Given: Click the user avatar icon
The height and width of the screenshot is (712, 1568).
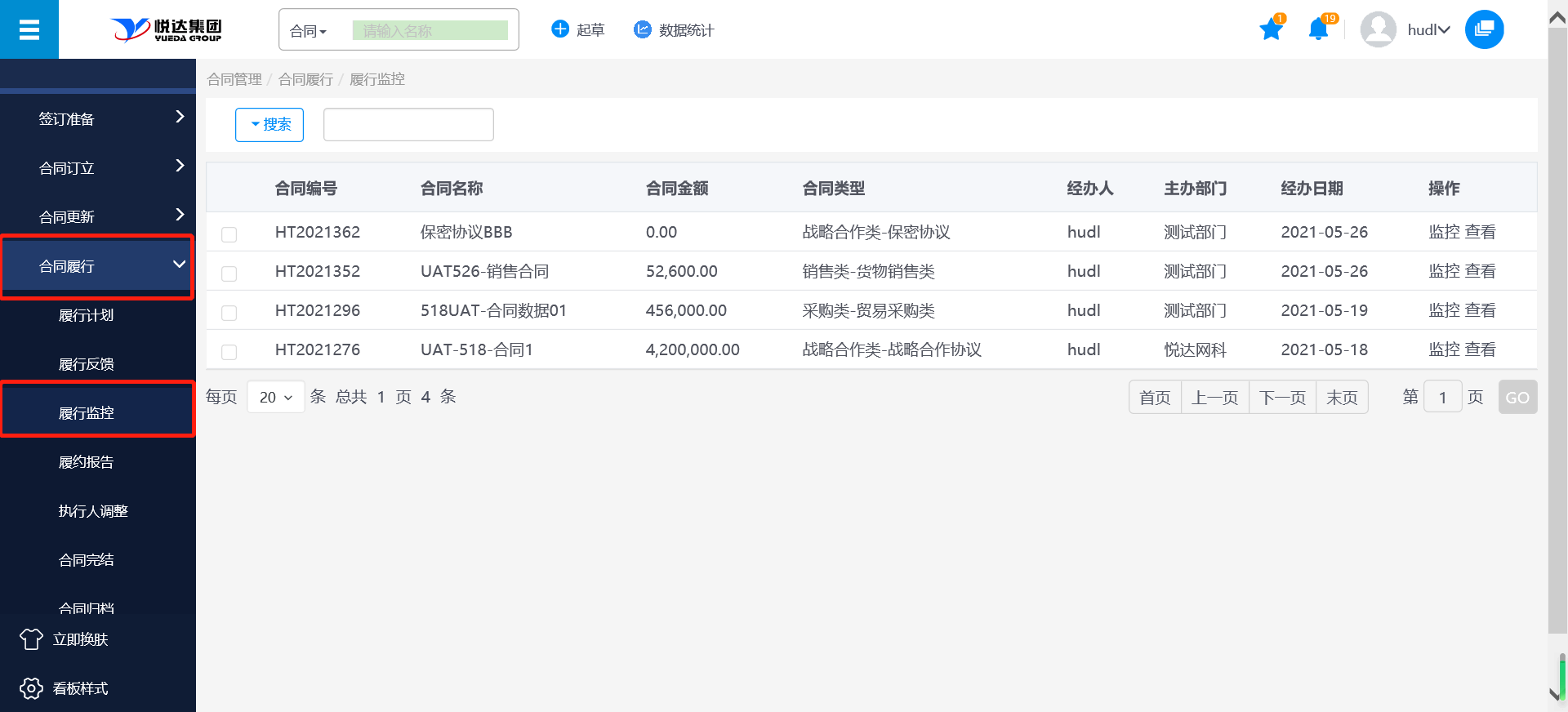Looking at the screenshot, I should (1378, 30).
